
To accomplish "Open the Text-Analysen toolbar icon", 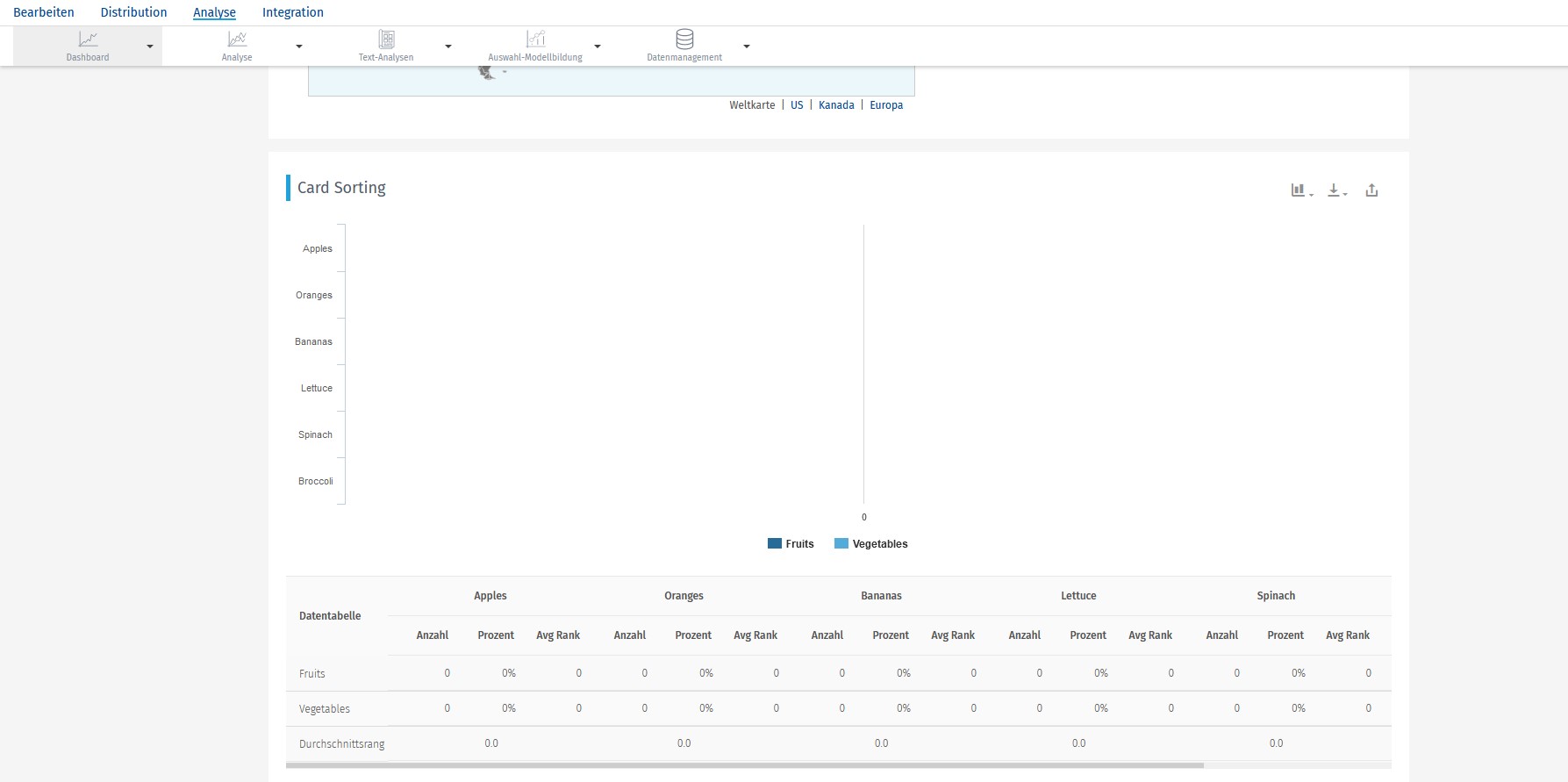I will tap(386, 39).
